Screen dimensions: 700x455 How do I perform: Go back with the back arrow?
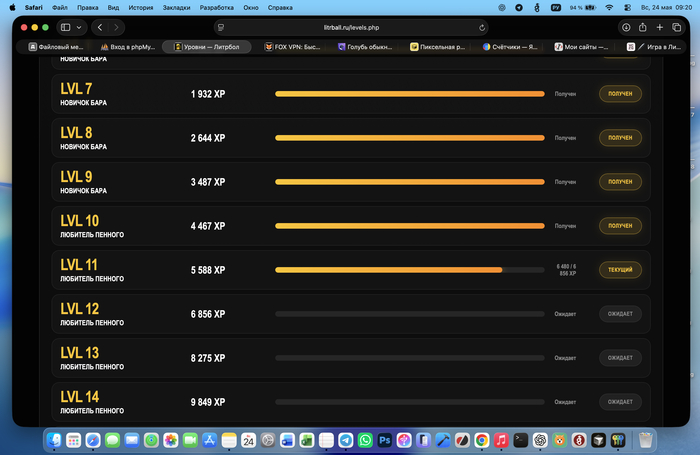[100, 27]
